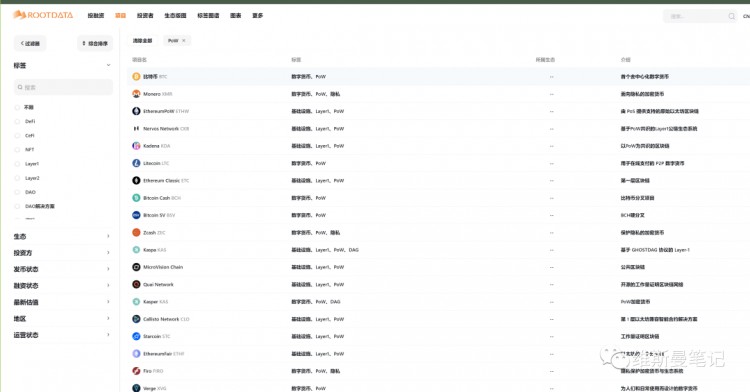750x392 pixels.
Task: Open the 投资者 navigation menu
Action: click(x=145, y=16)
